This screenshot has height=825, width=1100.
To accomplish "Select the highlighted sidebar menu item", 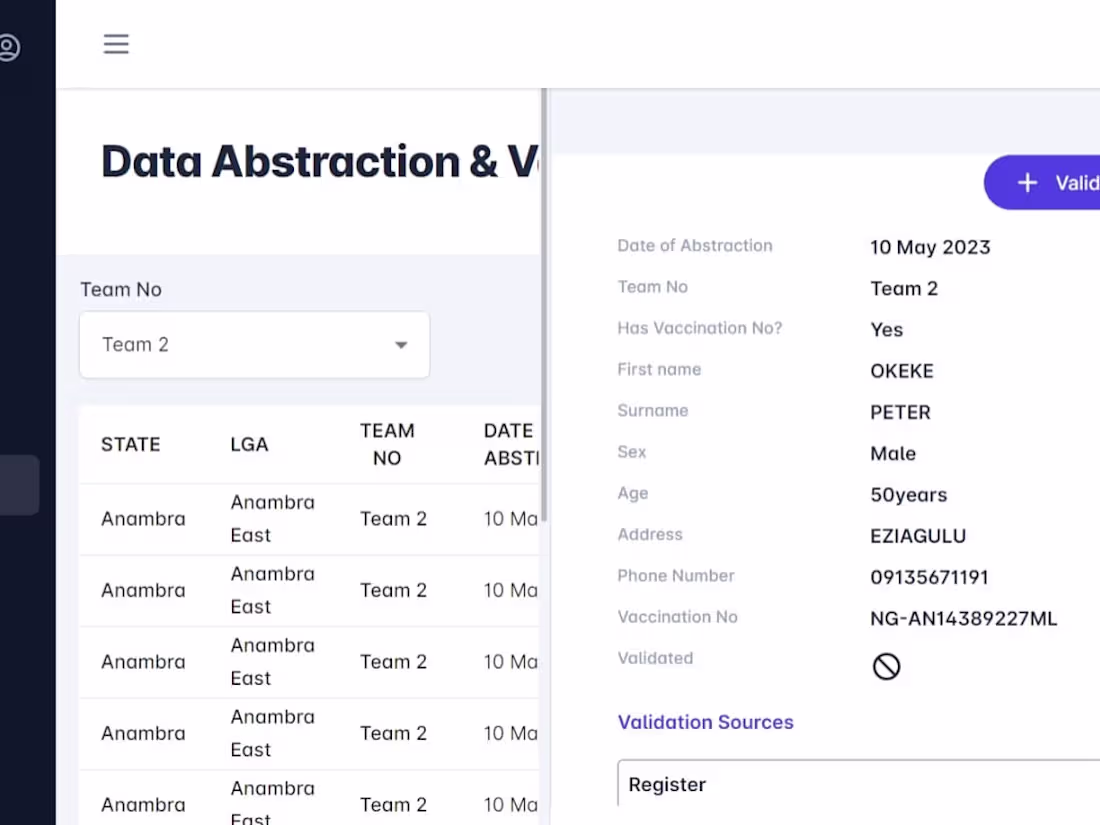I will [x=19, y=485].
